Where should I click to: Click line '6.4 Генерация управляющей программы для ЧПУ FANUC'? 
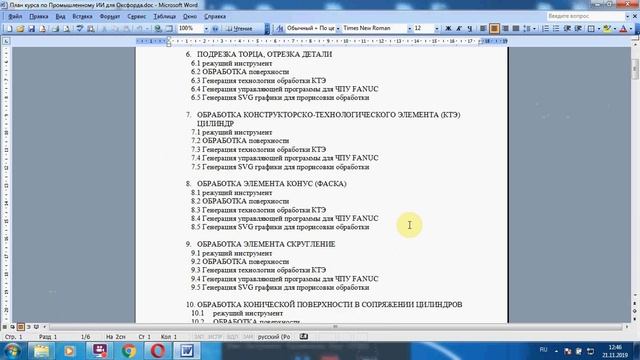point(284,89)
